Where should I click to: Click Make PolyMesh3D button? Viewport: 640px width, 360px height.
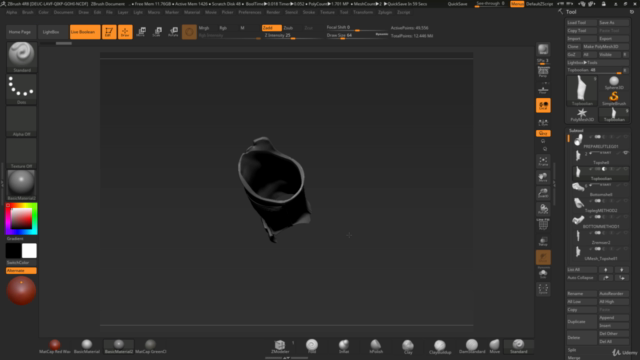click(x=605, y=47)
